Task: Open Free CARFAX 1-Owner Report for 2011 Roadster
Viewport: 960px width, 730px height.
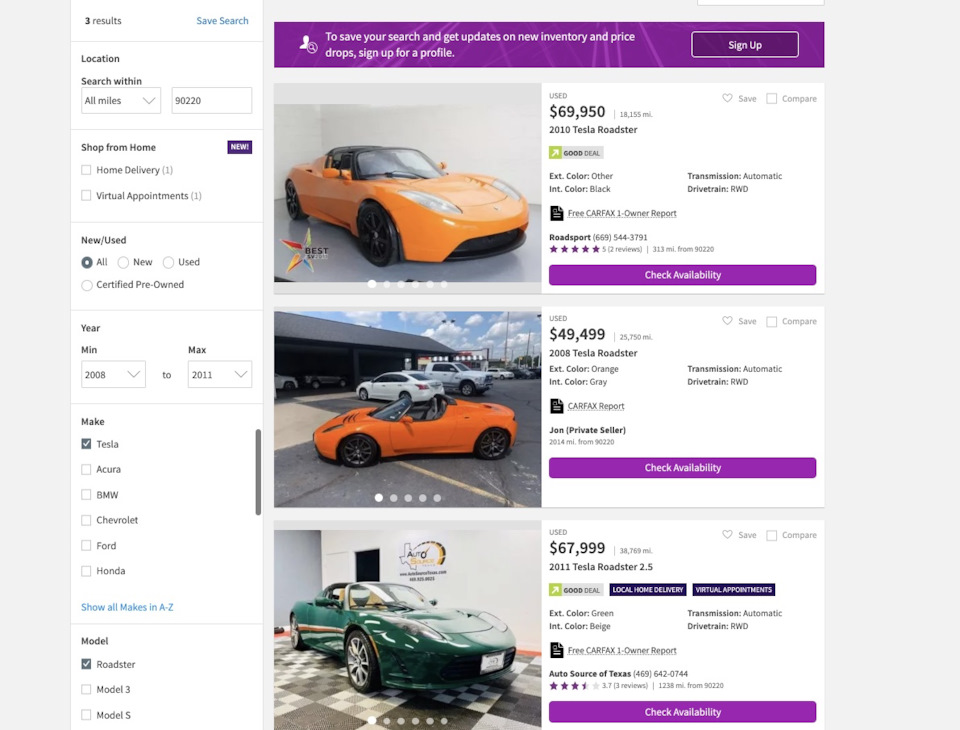Action: click(622, 650)
